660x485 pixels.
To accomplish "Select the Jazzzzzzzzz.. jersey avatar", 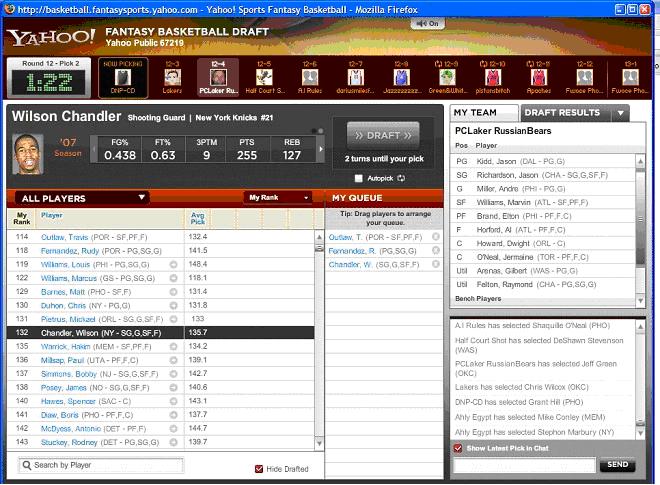I will point(402,77).
